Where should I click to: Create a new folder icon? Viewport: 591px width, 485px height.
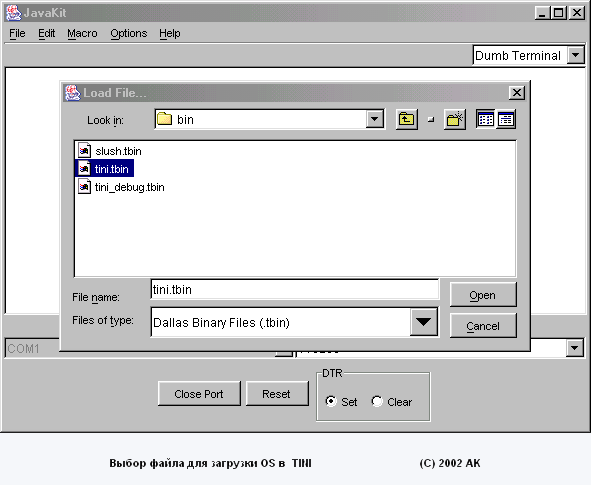pos(455,120)
